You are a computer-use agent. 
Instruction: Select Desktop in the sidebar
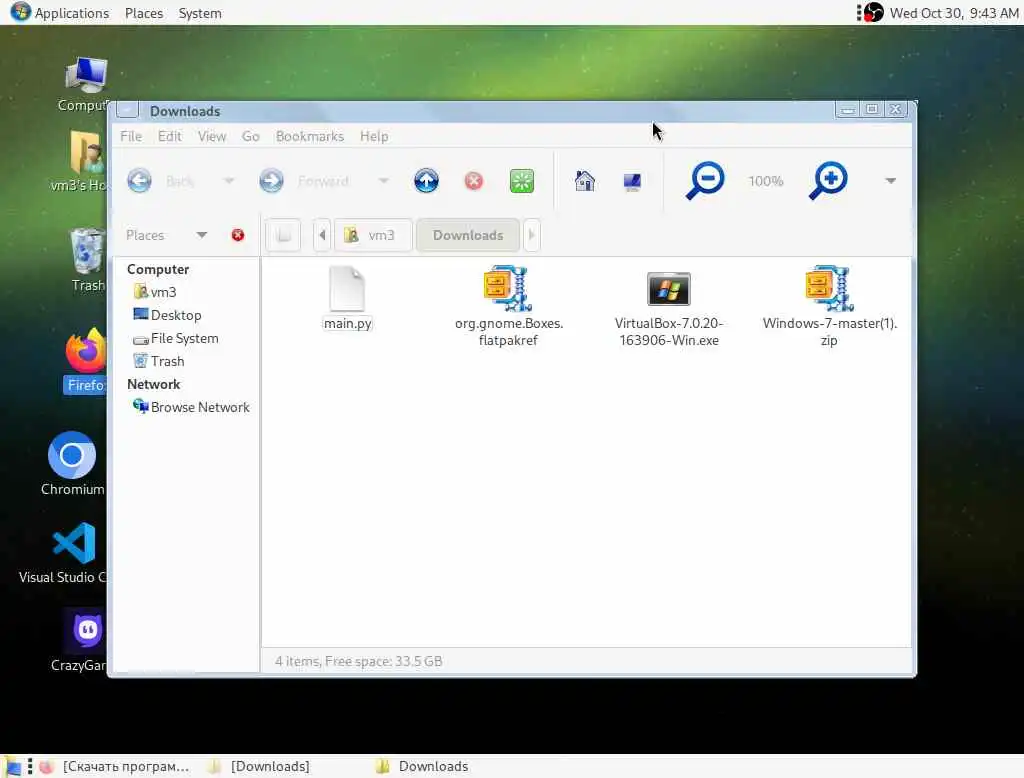168,315
